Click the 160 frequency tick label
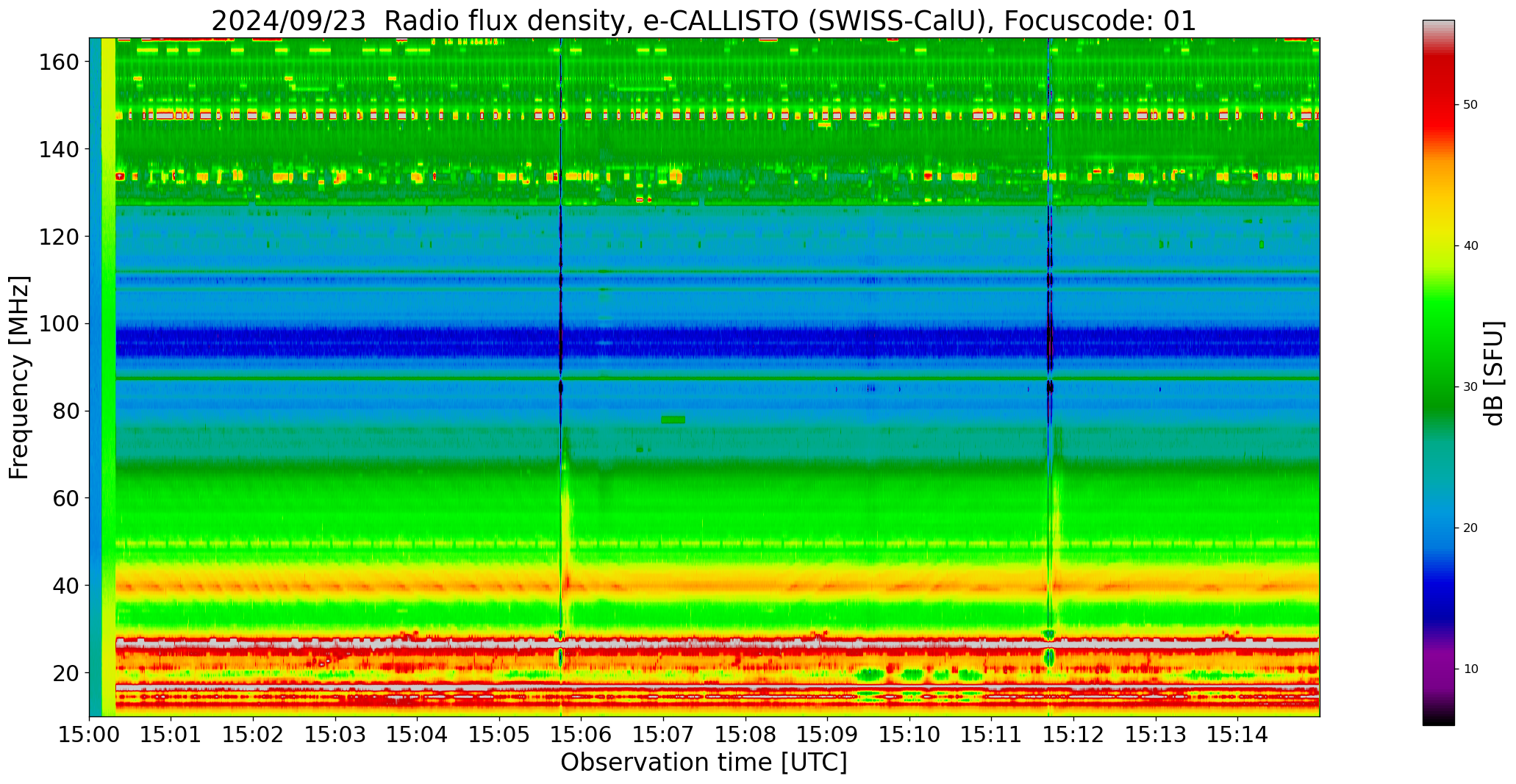 59,62
